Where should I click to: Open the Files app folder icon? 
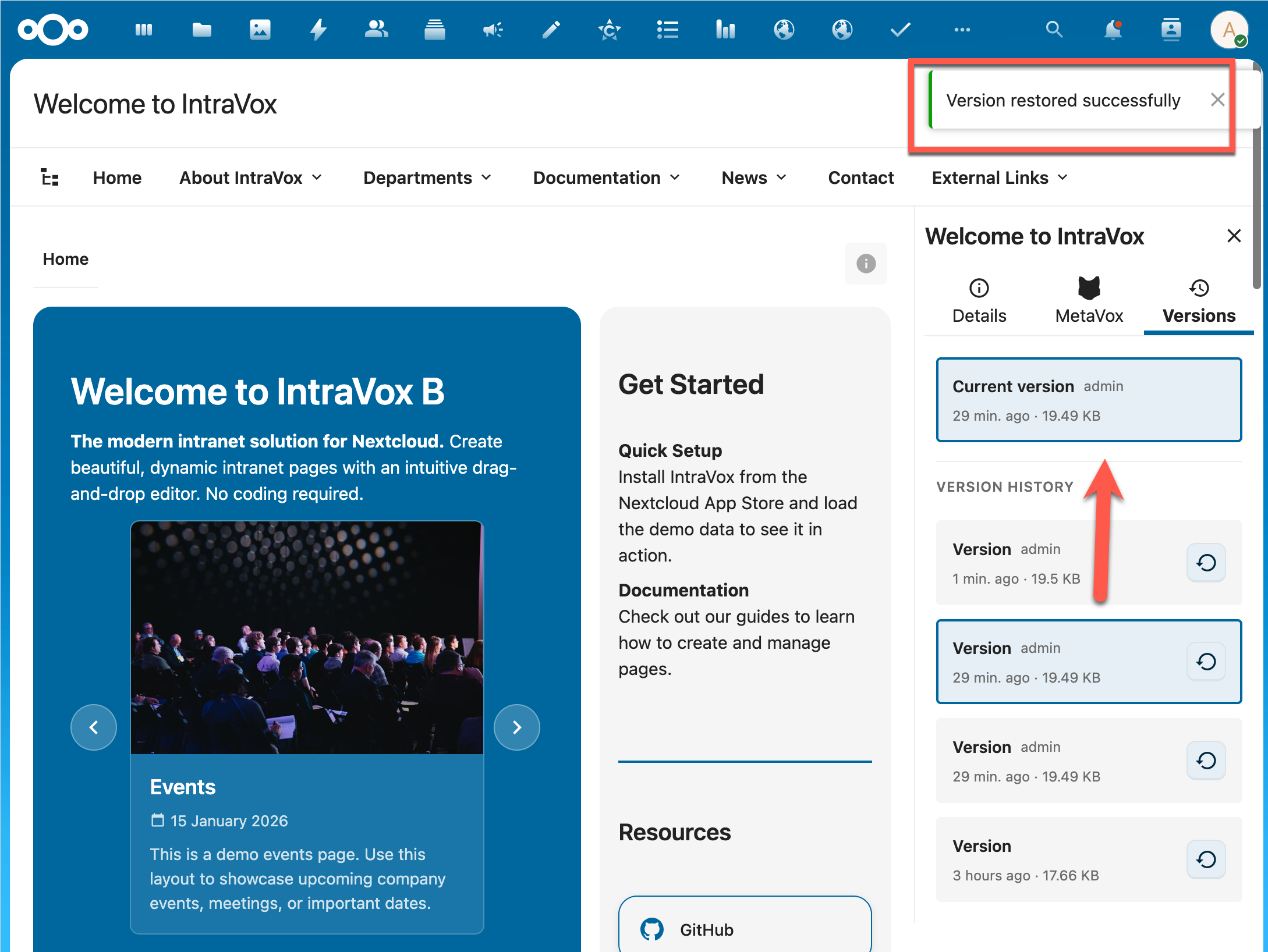tap(202, 30)
